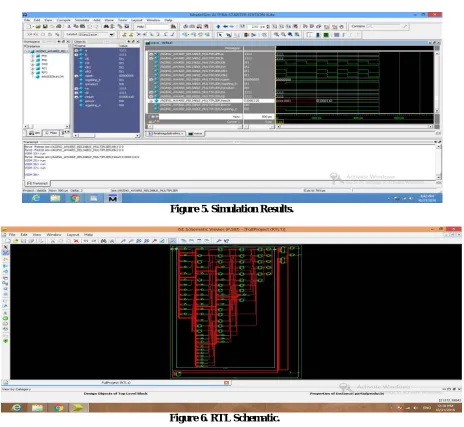Expand signal b in Objects panel
Screen dimensions: 464x427
point(76,55)
